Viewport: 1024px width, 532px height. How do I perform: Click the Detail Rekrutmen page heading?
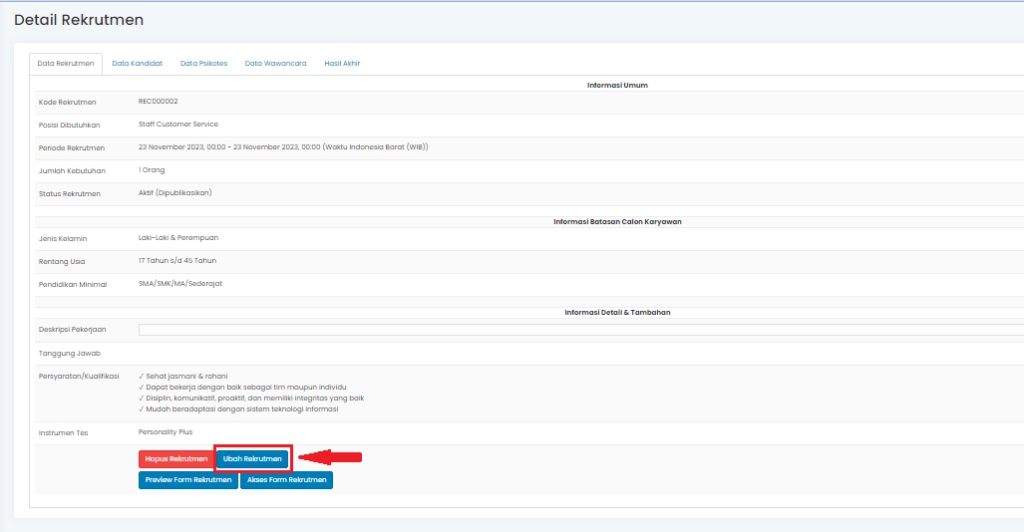coord(79,20)
